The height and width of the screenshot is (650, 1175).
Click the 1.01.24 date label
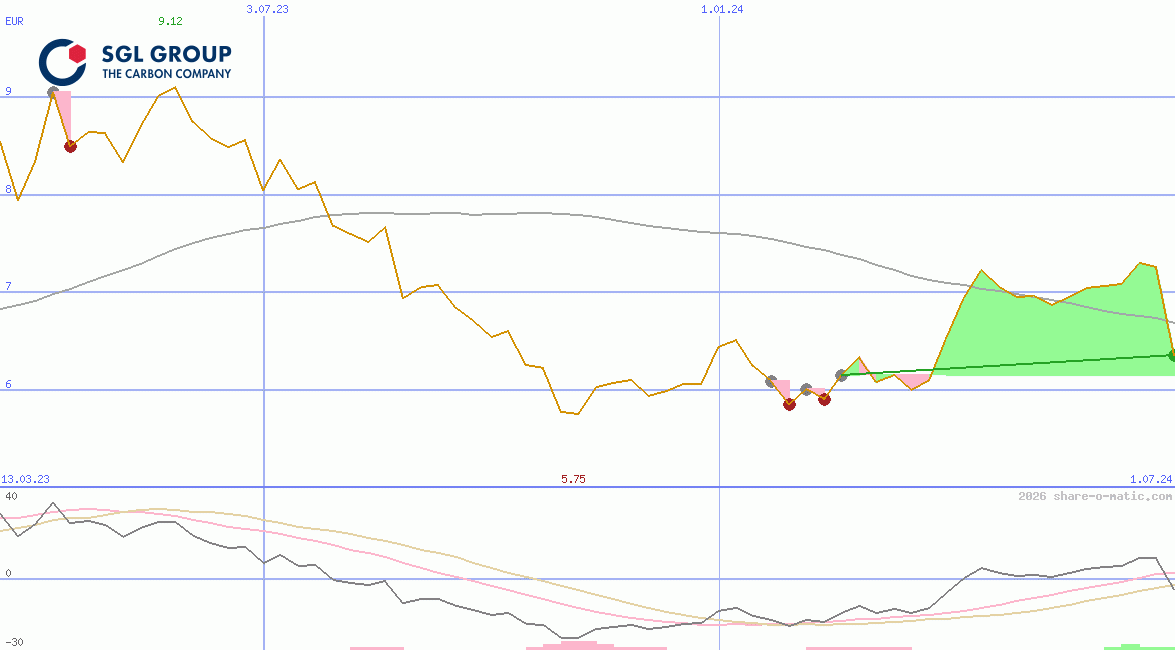723,9
